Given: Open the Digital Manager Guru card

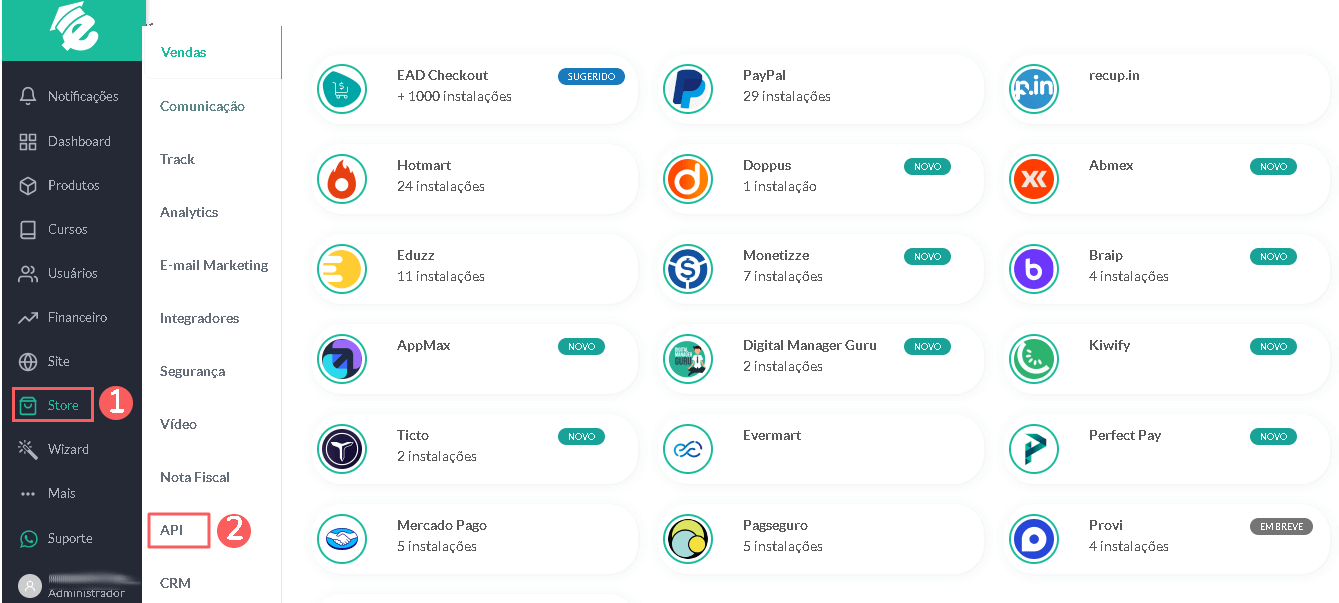Looking at the screenshot, I should (x=819, y=359).
